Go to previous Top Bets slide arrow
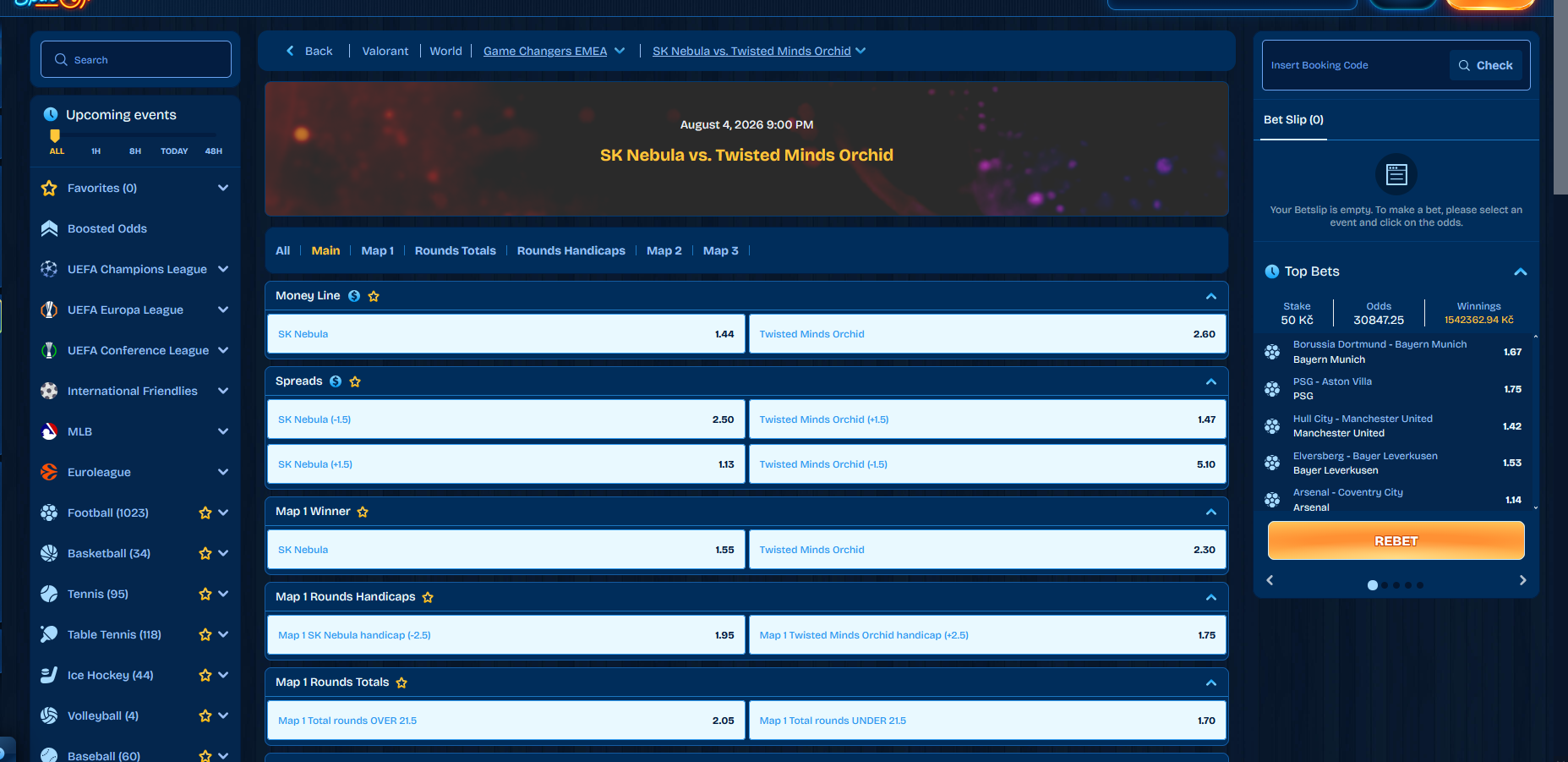 click(1270, 580)
